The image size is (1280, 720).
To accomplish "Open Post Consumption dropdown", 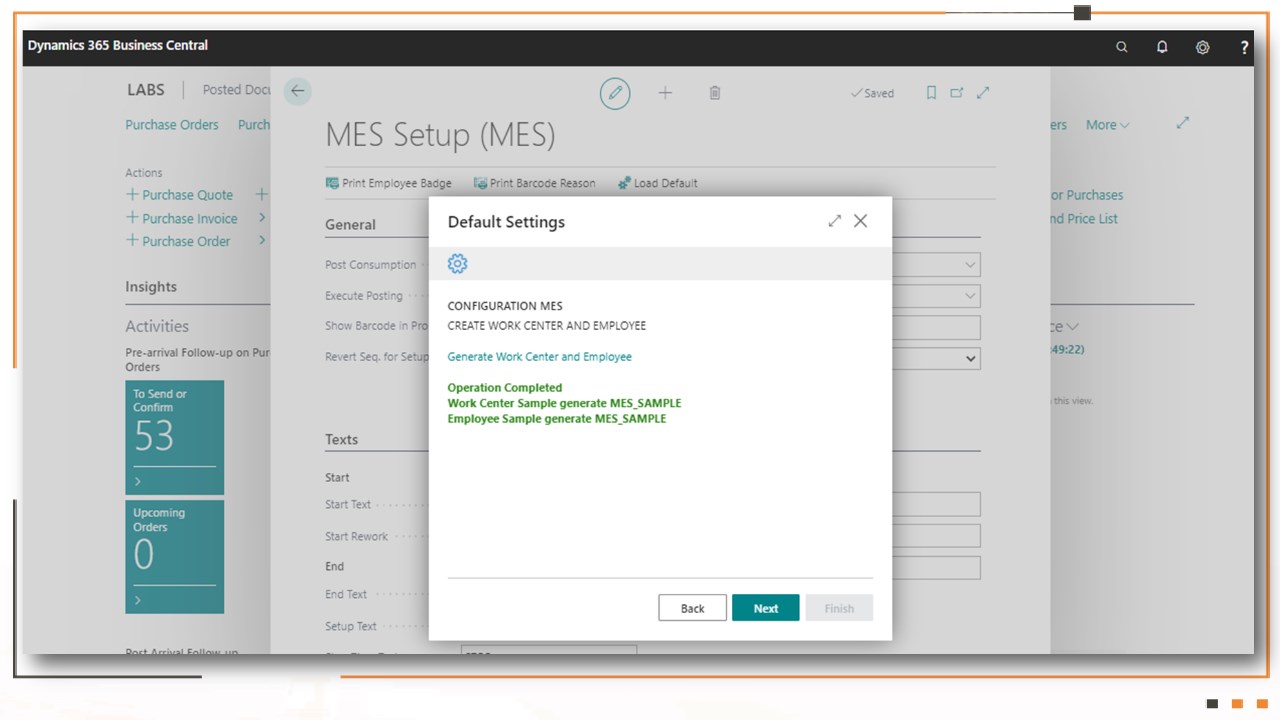I will point(970,265).
